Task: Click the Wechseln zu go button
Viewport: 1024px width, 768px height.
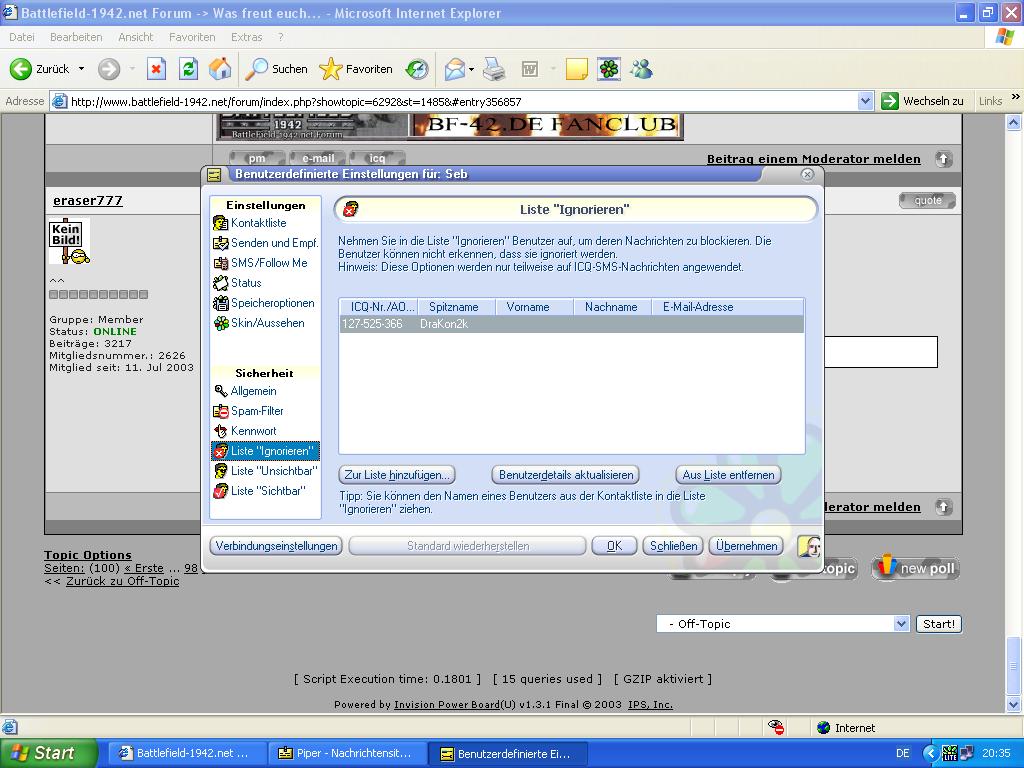Action: (x=922, y=101)
